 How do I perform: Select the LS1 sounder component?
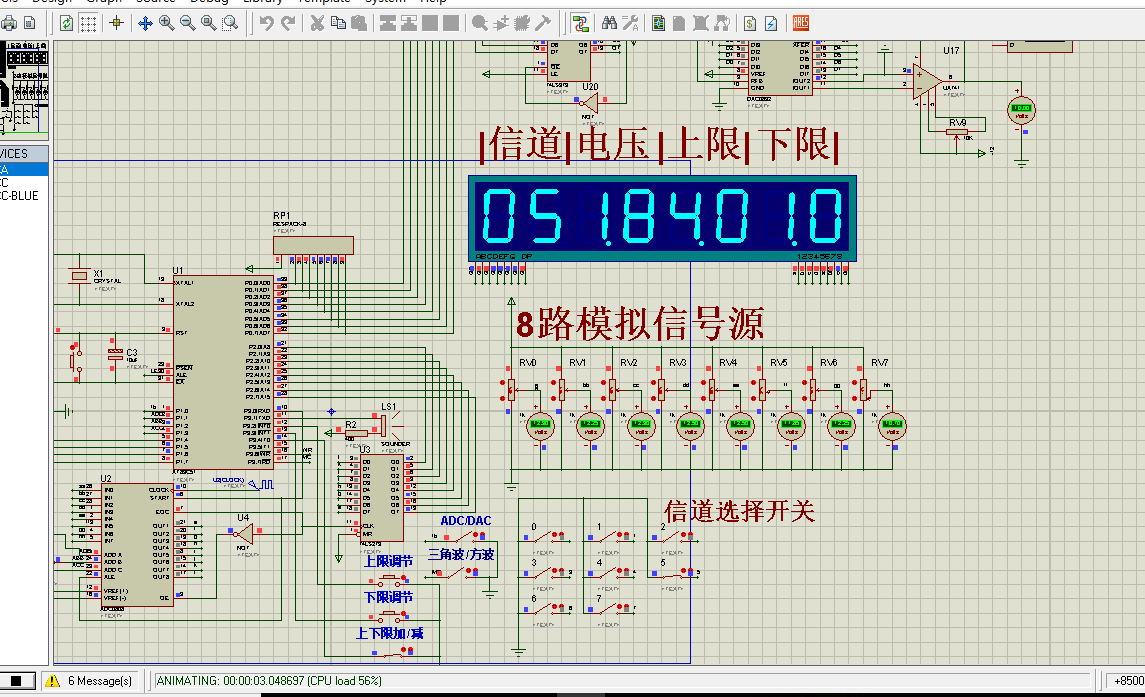pyautogui.click(x=382, y=424)
